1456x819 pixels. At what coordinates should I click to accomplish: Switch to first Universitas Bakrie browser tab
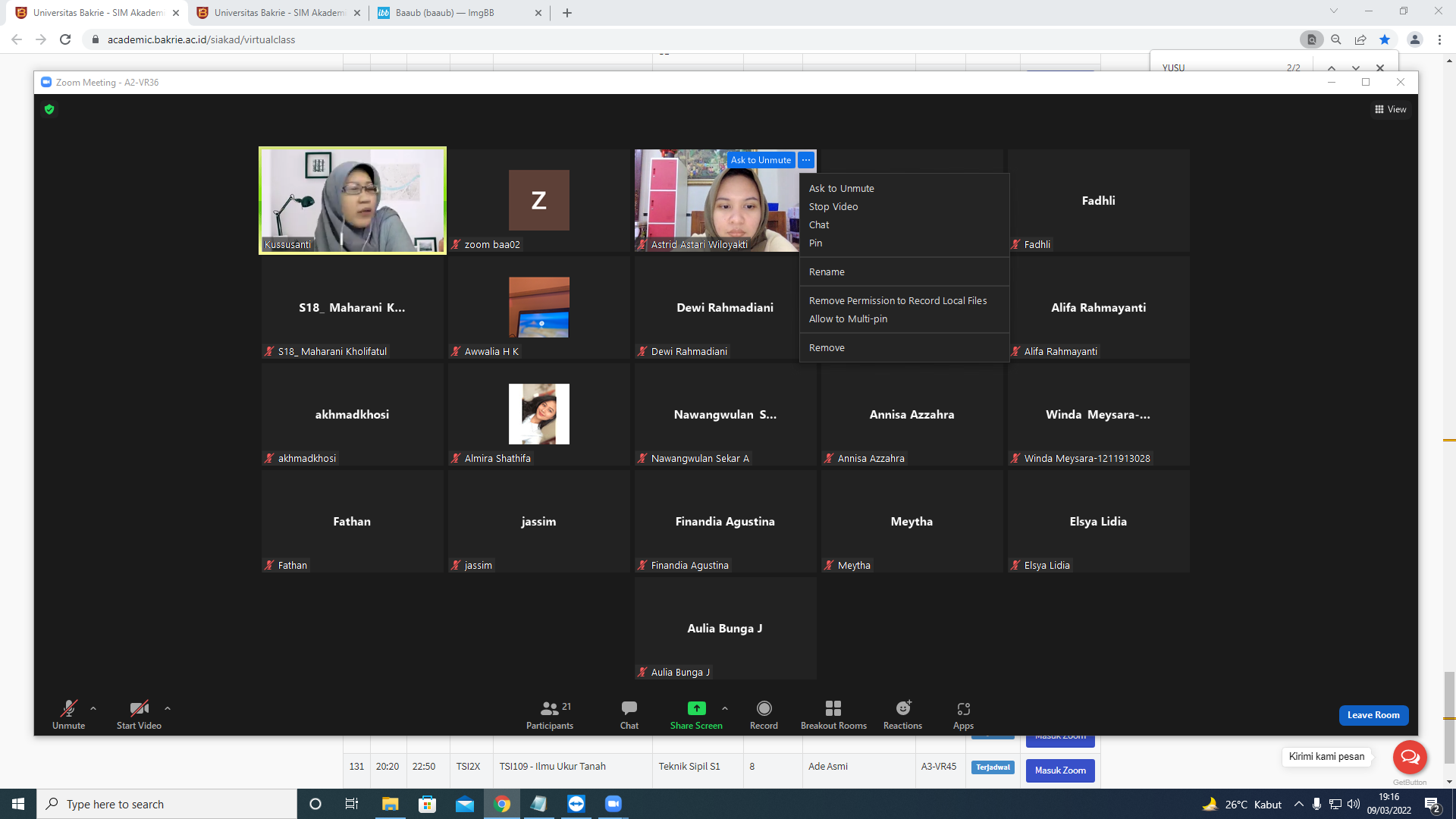[x=99, y=13]
